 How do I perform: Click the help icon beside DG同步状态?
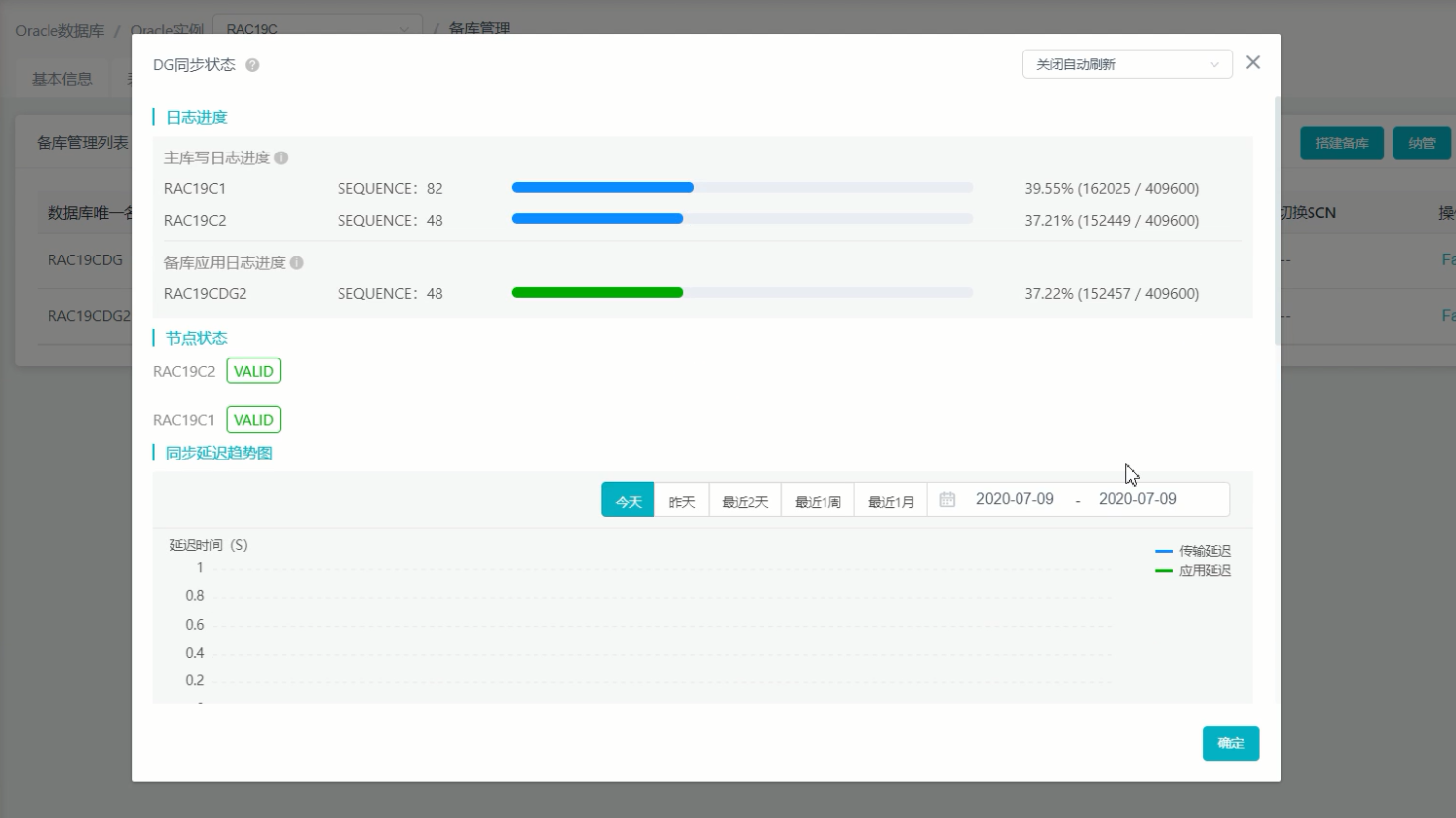pyautogui.click(x=252, y=65)
